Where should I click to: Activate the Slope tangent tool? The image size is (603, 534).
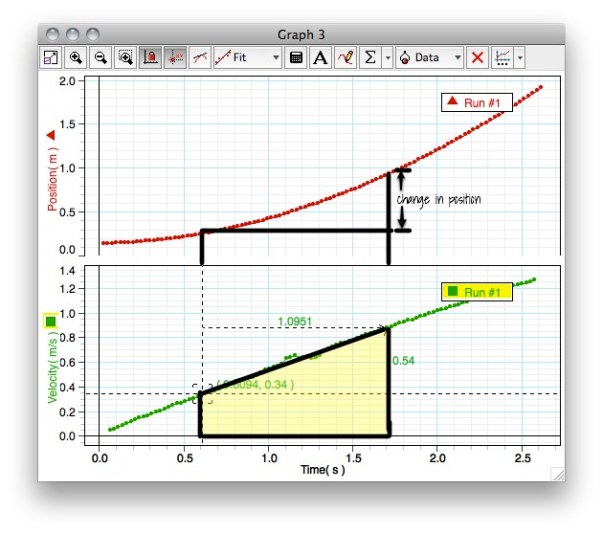[200, 58]
